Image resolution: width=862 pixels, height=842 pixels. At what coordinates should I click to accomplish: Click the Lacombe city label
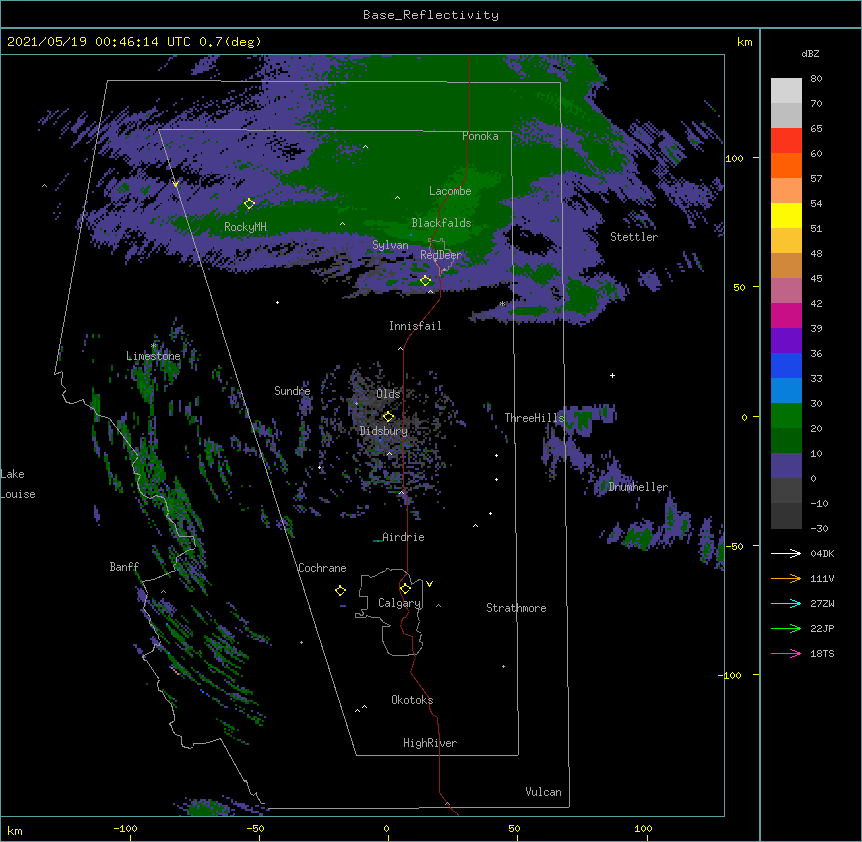click(450, 191)
